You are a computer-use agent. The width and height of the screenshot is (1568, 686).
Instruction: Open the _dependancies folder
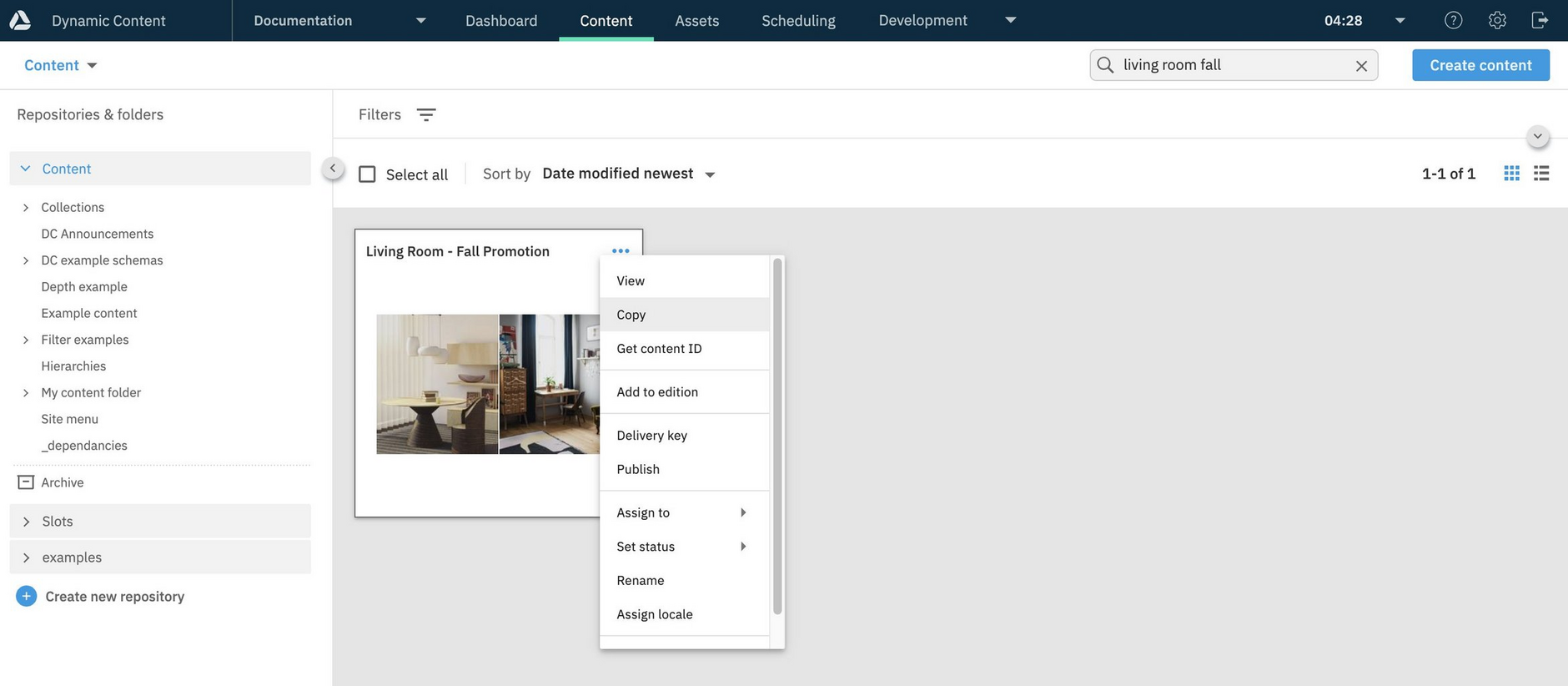pos(84,446)
